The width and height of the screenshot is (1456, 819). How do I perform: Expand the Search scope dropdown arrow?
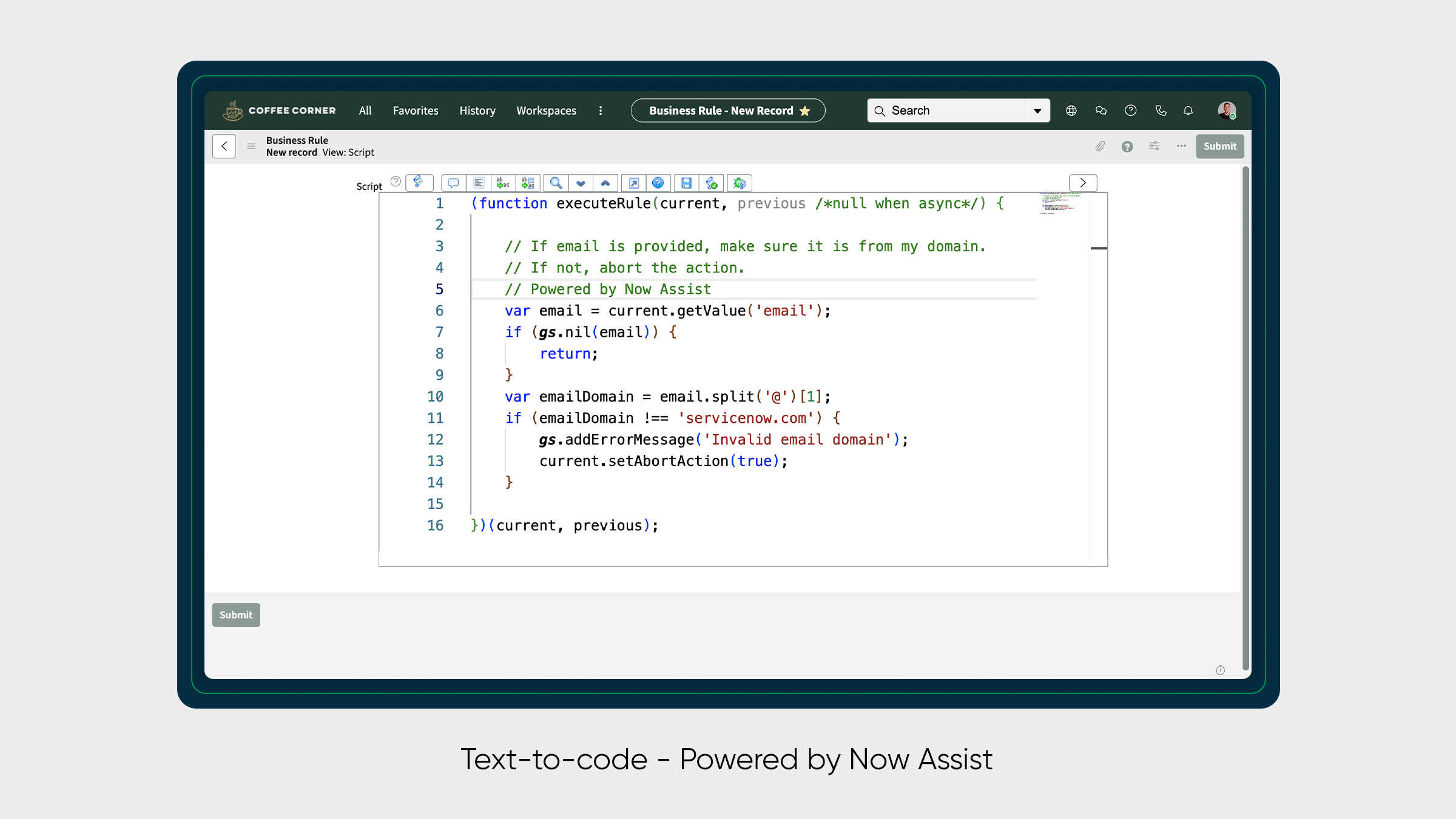1037,111
